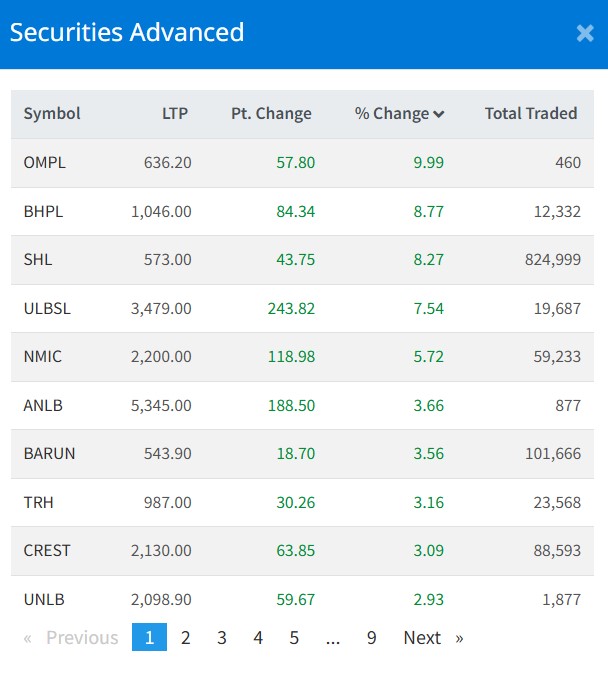This screenshot has height=685, width=608.
Task: Click Next page link
Action: pyautogui.click(x=432, y=637)
